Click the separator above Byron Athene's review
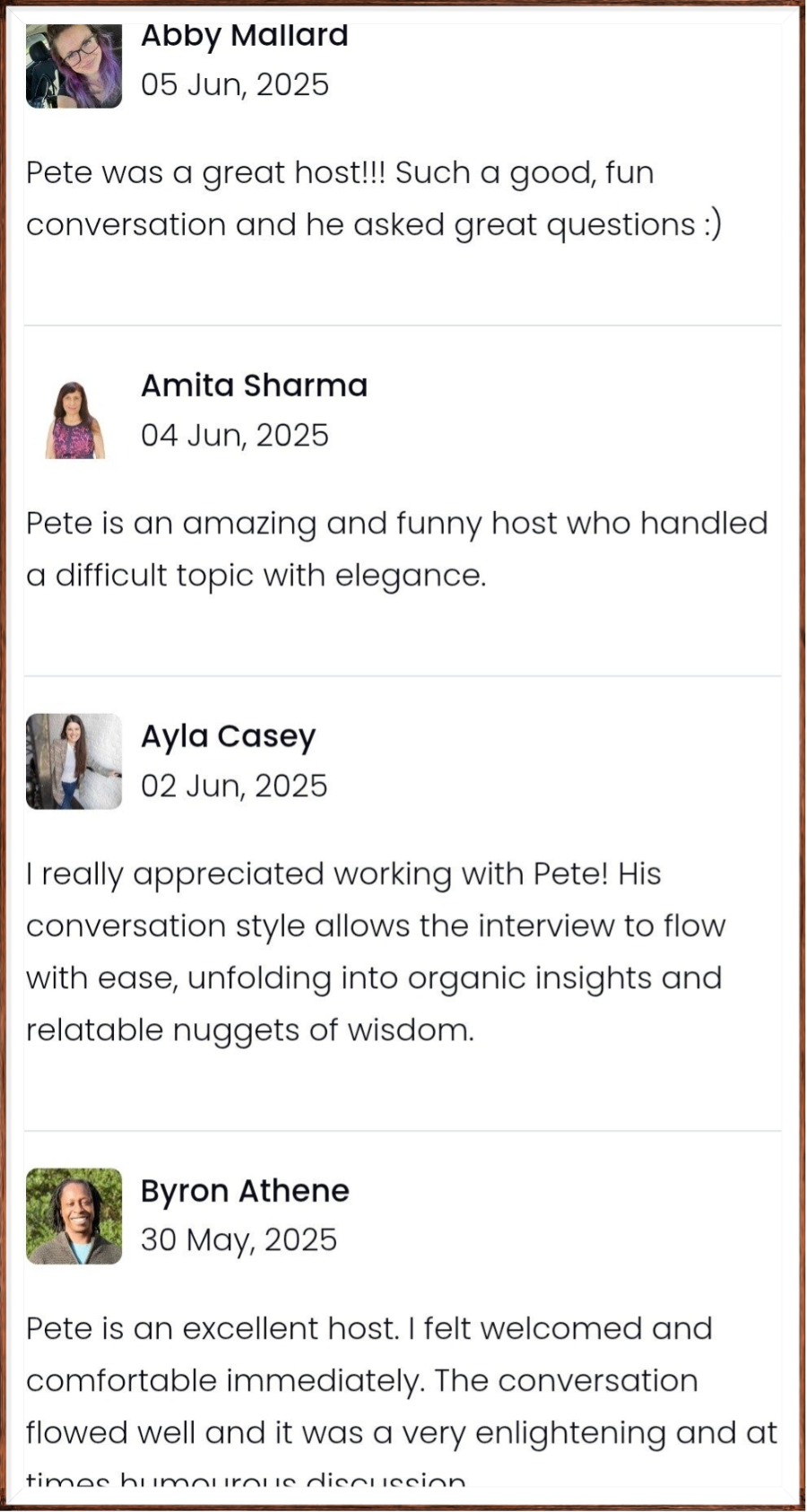This screenshot has height=1512, width=807. pos(403,1131)
